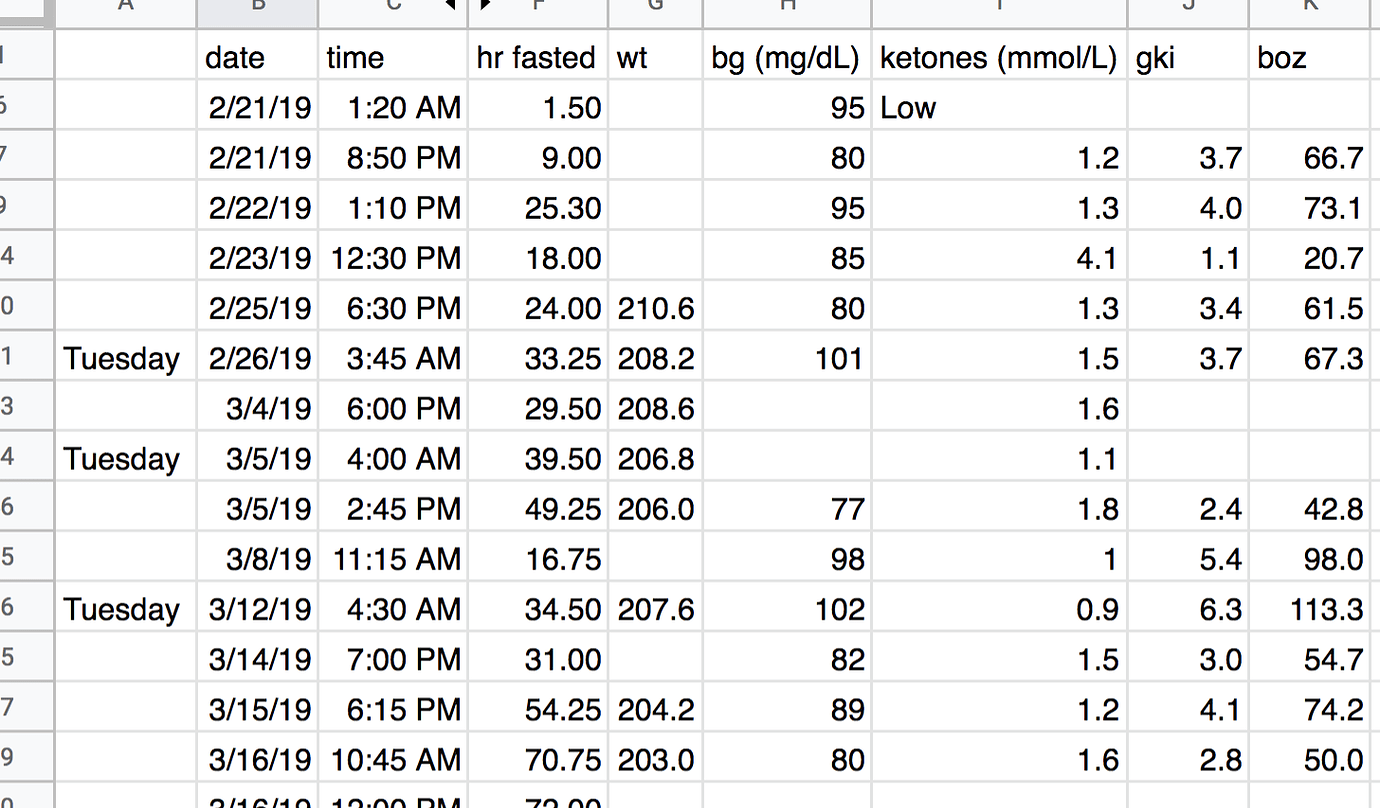The height and width of the screenshot is (808, 1380).
Task: Select the weight value 210.6
Action: (x=655, y=308)
